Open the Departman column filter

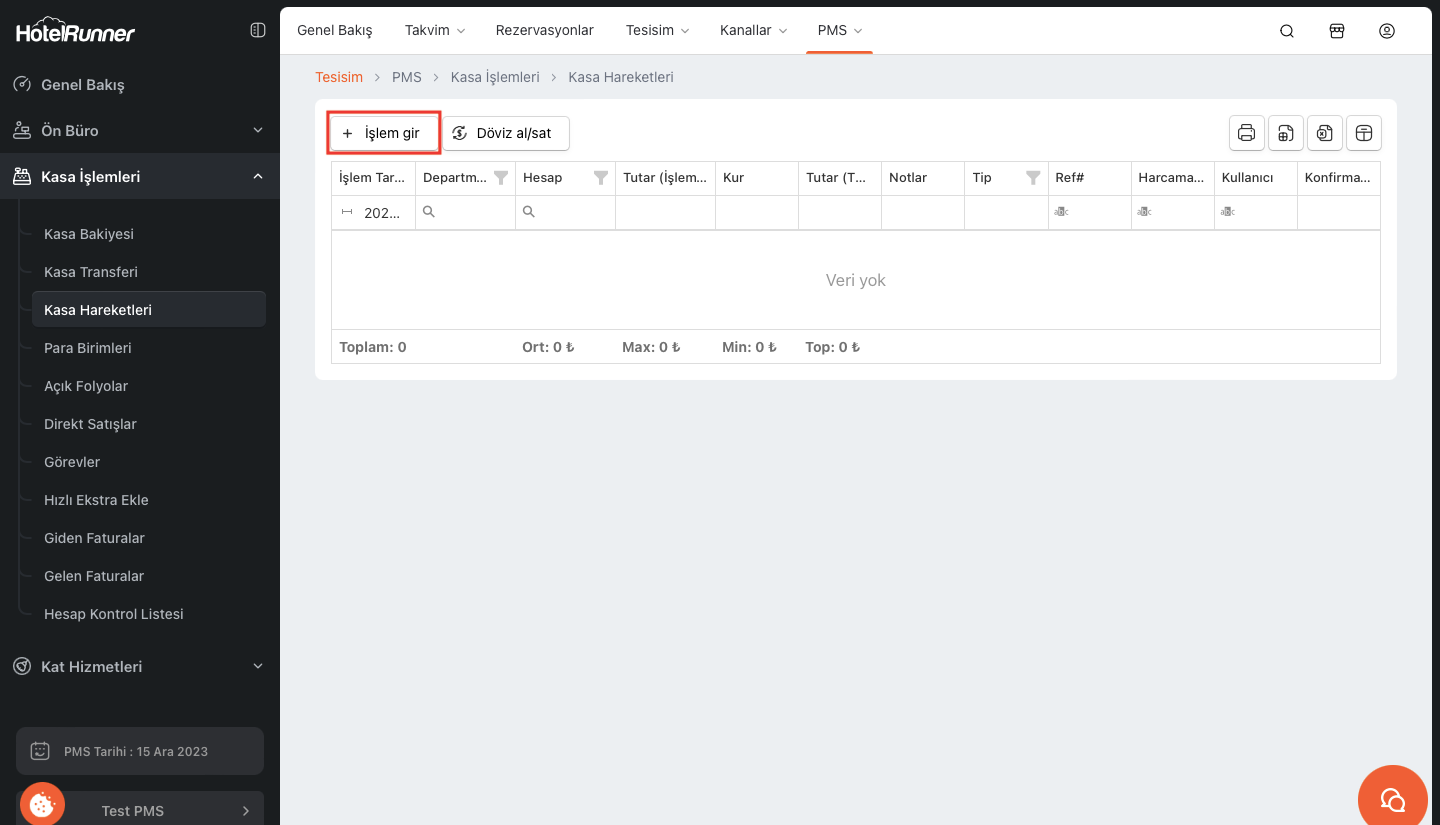(501, 178)
